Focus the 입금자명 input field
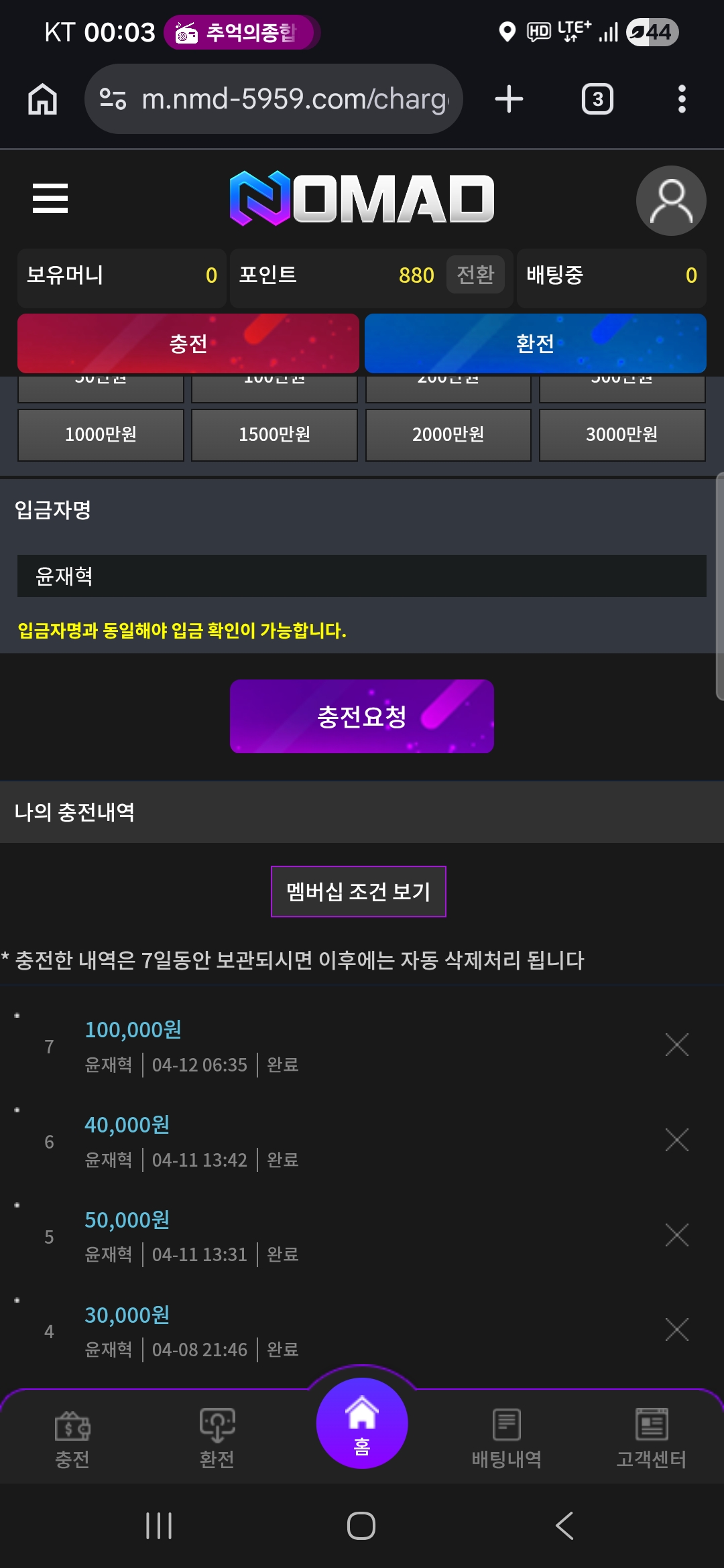 click(x=362, y=576)
